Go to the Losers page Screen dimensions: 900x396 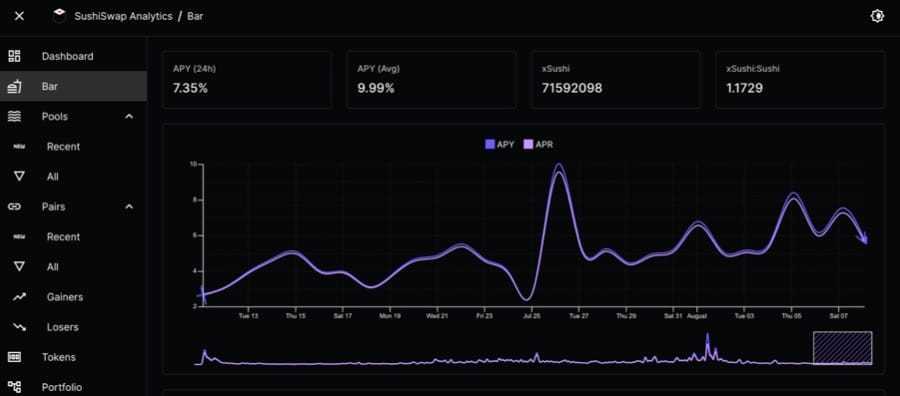click(x=63, y=327)
